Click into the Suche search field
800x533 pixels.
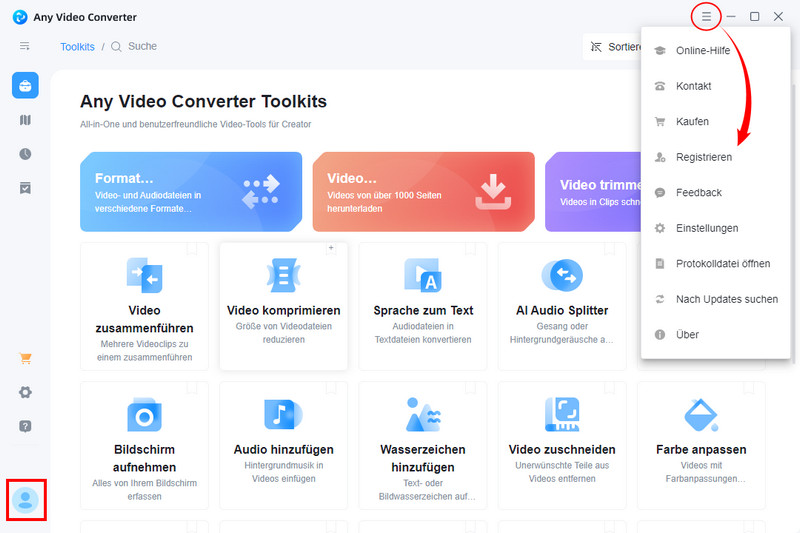tap(142, 46)
